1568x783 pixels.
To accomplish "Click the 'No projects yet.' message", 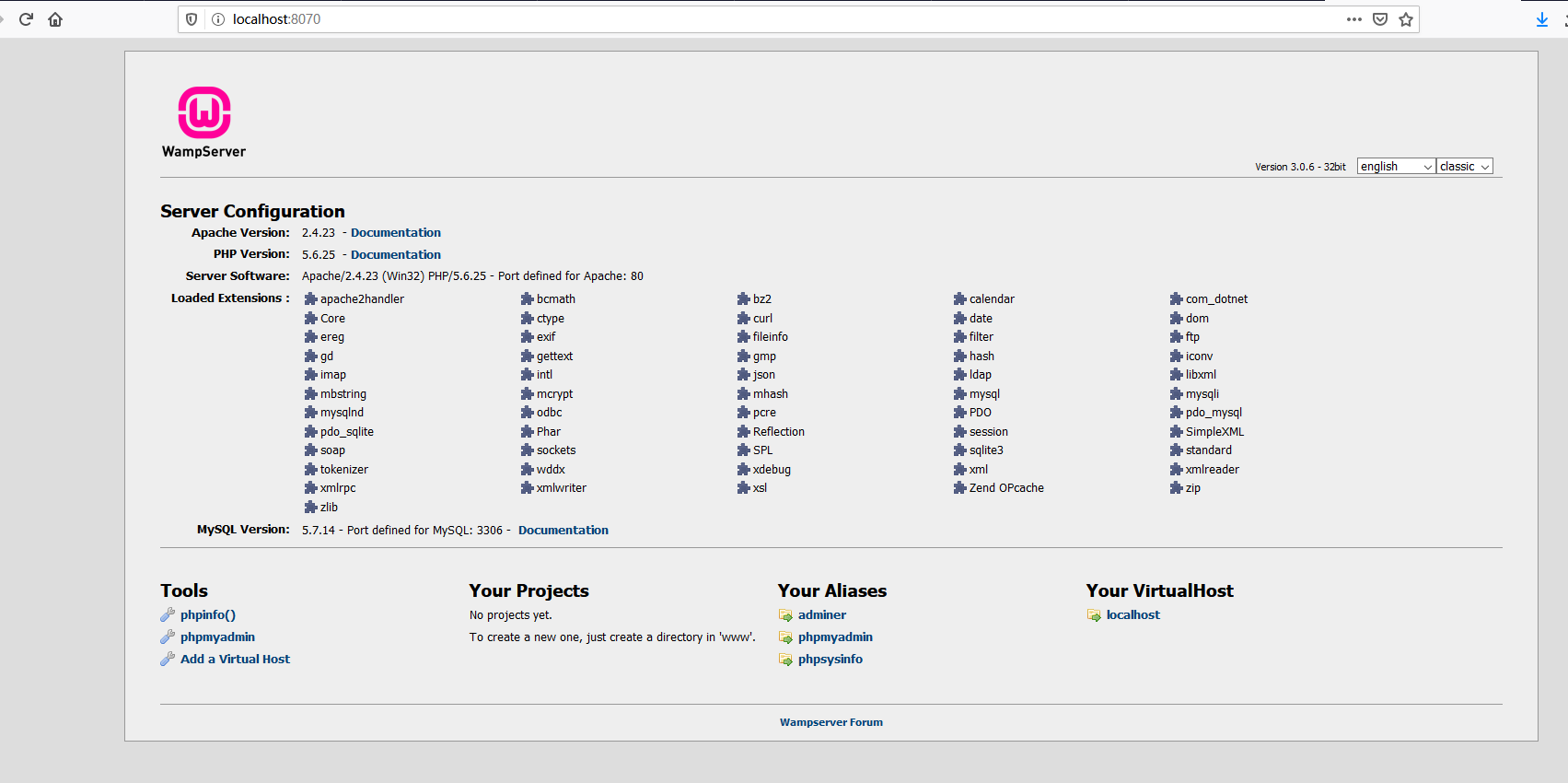I will 511,615.
